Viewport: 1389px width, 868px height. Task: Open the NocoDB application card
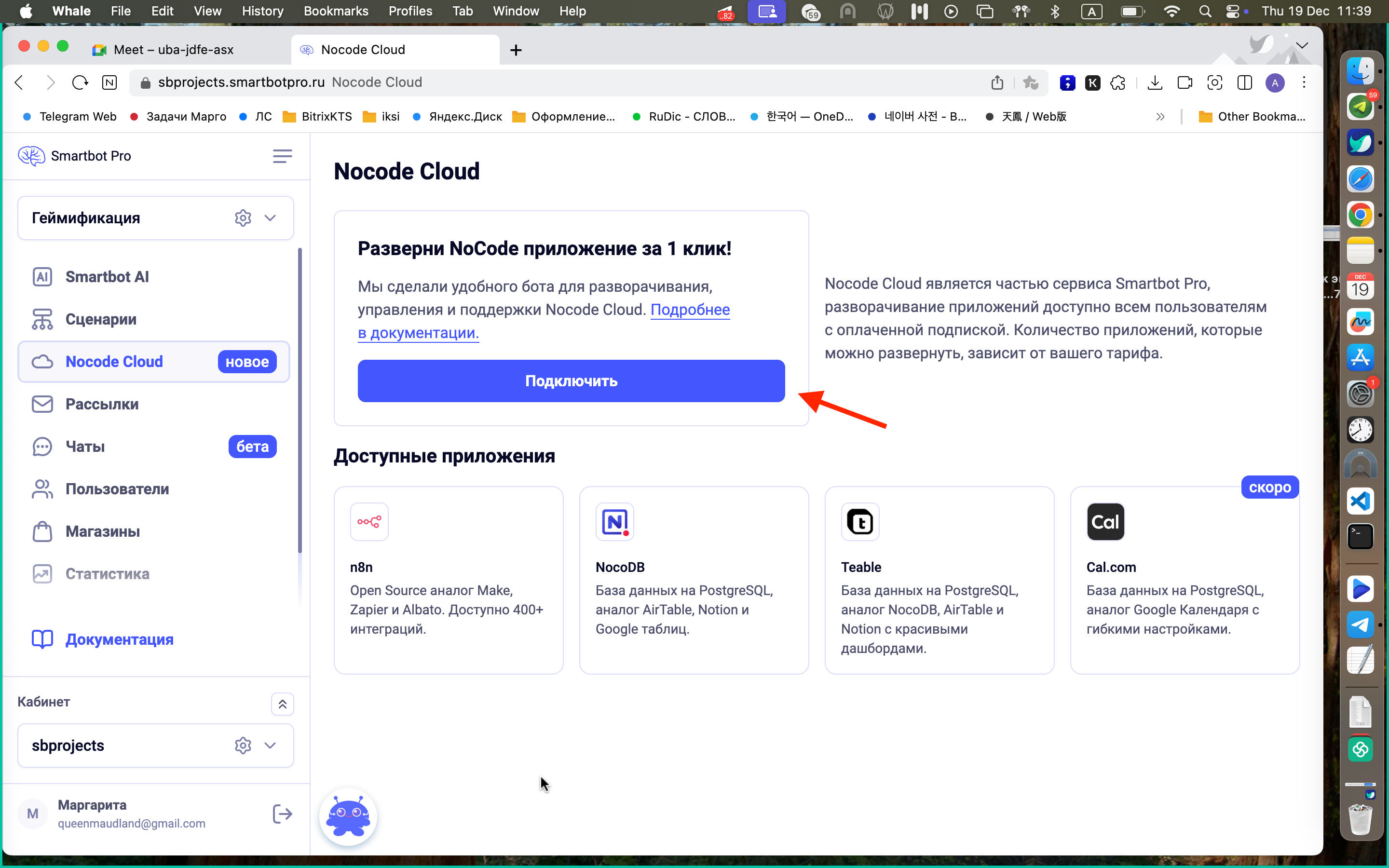click(694, 580)
